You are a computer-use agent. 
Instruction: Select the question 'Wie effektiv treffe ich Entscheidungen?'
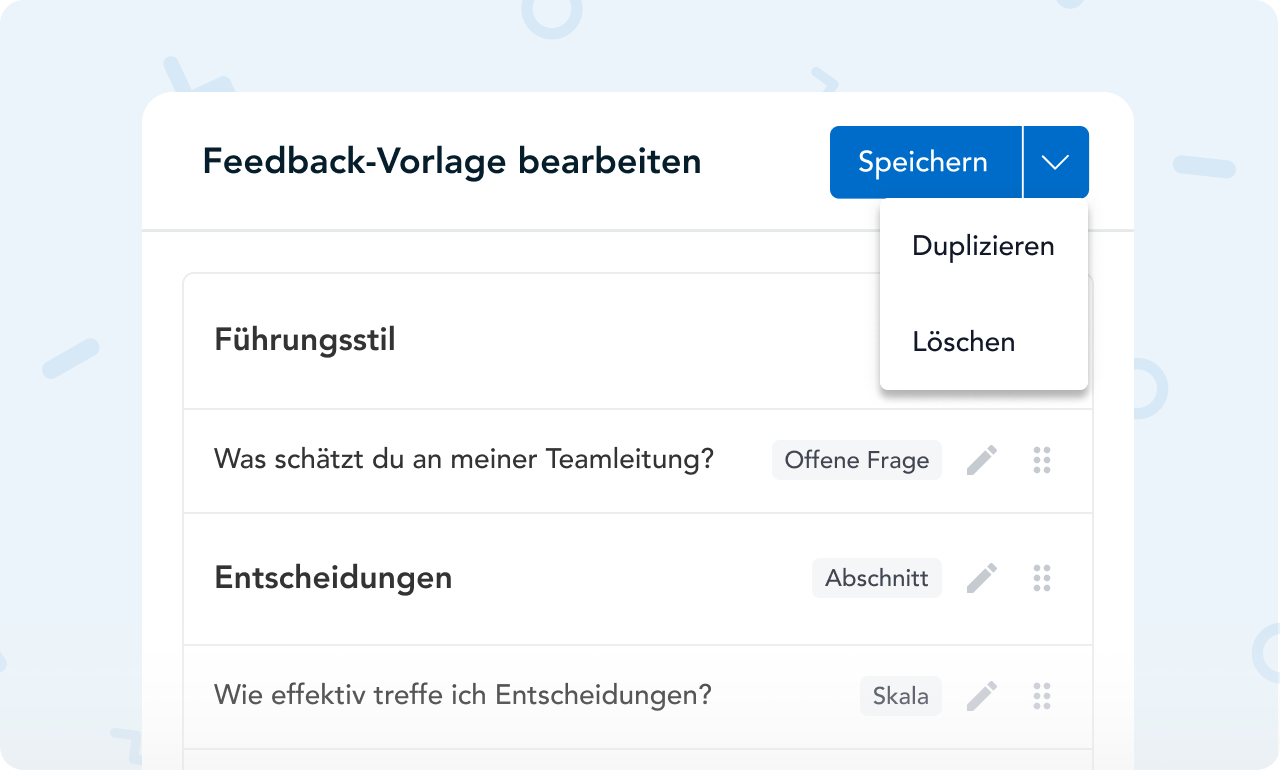click(x=463, y=696)
